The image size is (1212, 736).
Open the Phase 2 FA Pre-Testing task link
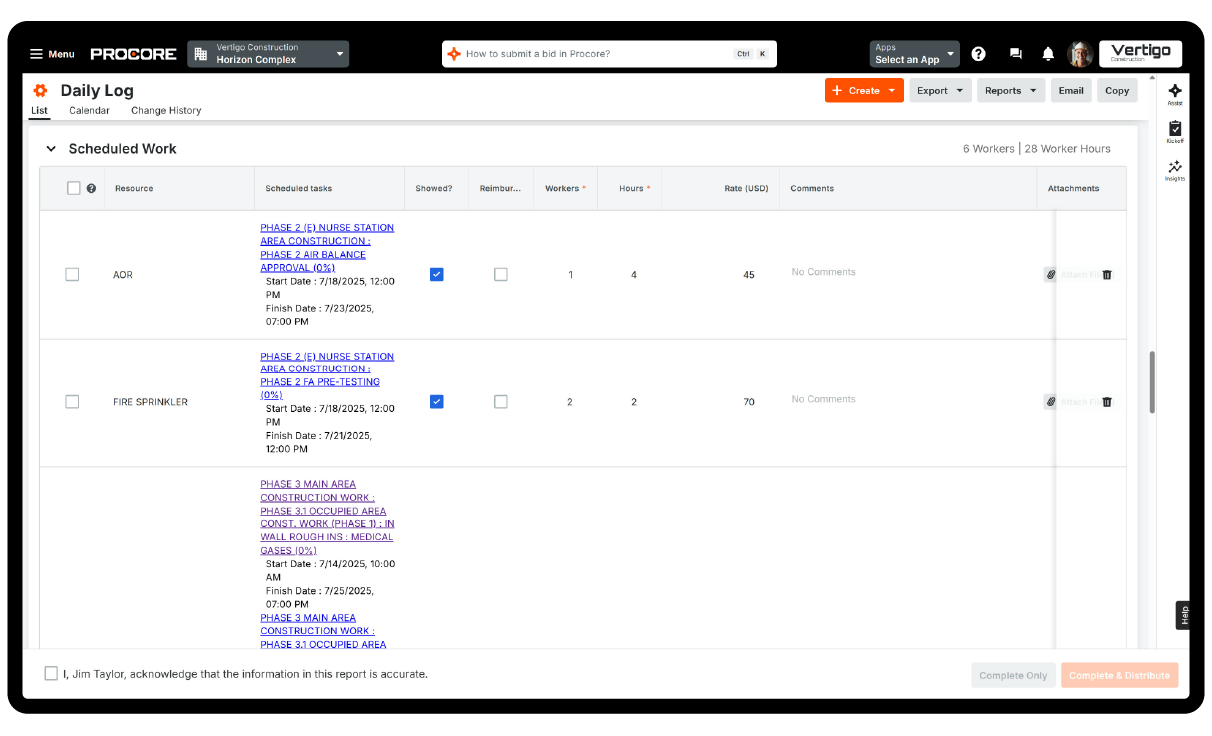point(327,375)
